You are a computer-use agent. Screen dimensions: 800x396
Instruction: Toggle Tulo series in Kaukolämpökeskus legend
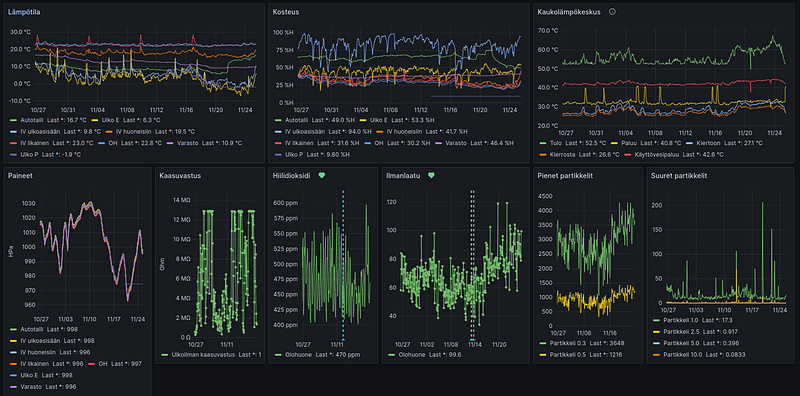554,143
